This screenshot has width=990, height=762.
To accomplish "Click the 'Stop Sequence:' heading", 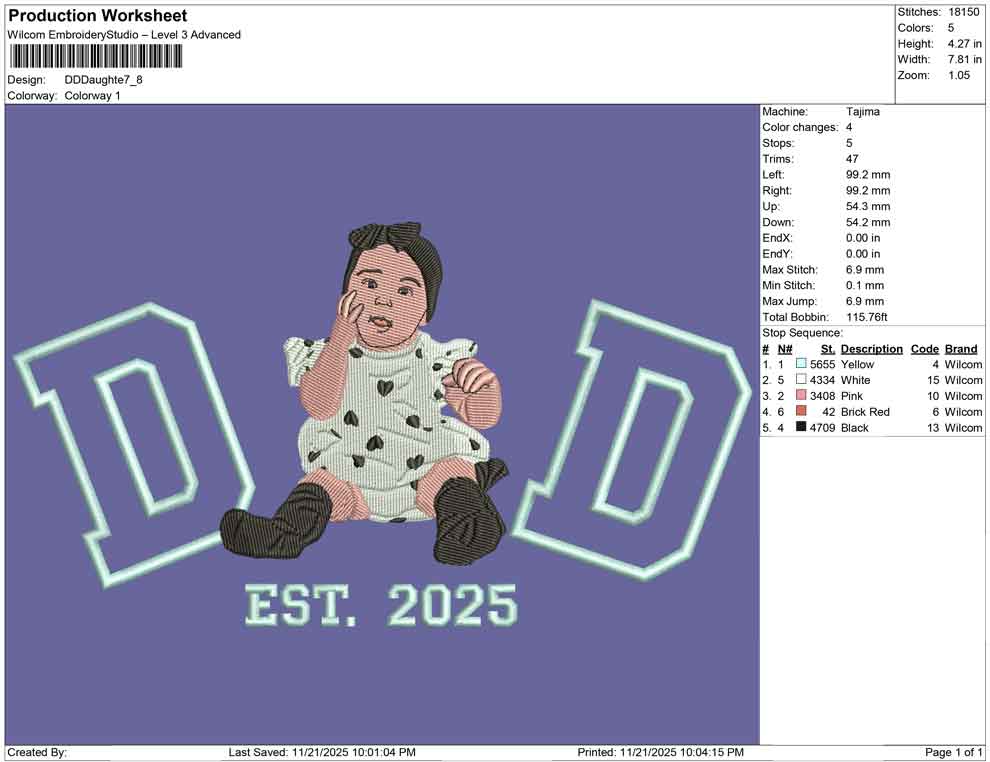I will point(802,333).
